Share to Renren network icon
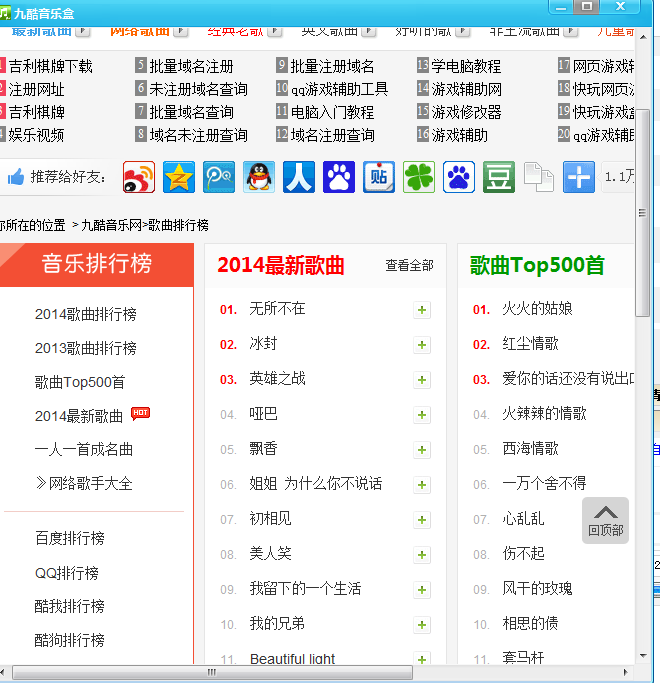Image resolution: width=660 pixels, height=683 pixels. [299, 177]
